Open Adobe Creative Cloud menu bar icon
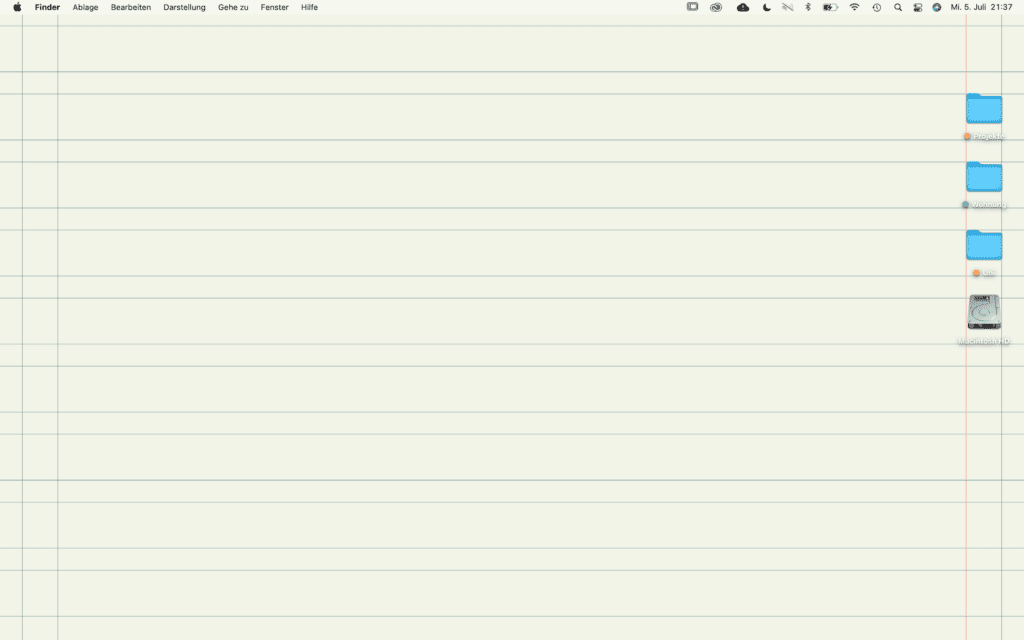 click(716, 7)
